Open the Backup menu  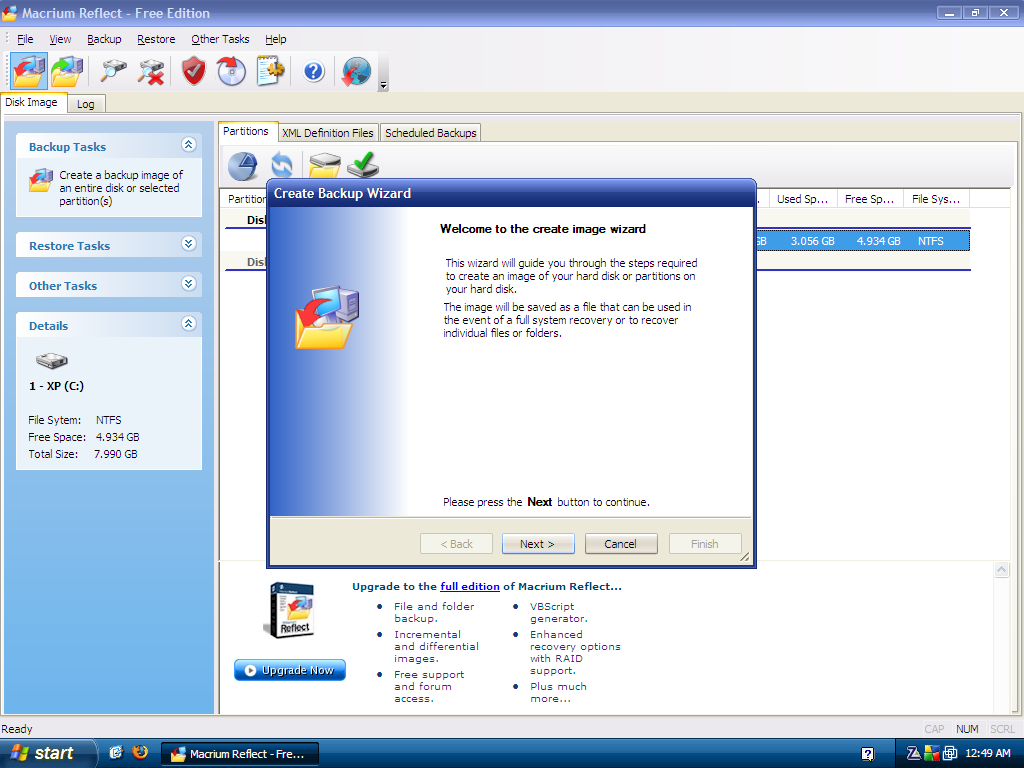104,39
